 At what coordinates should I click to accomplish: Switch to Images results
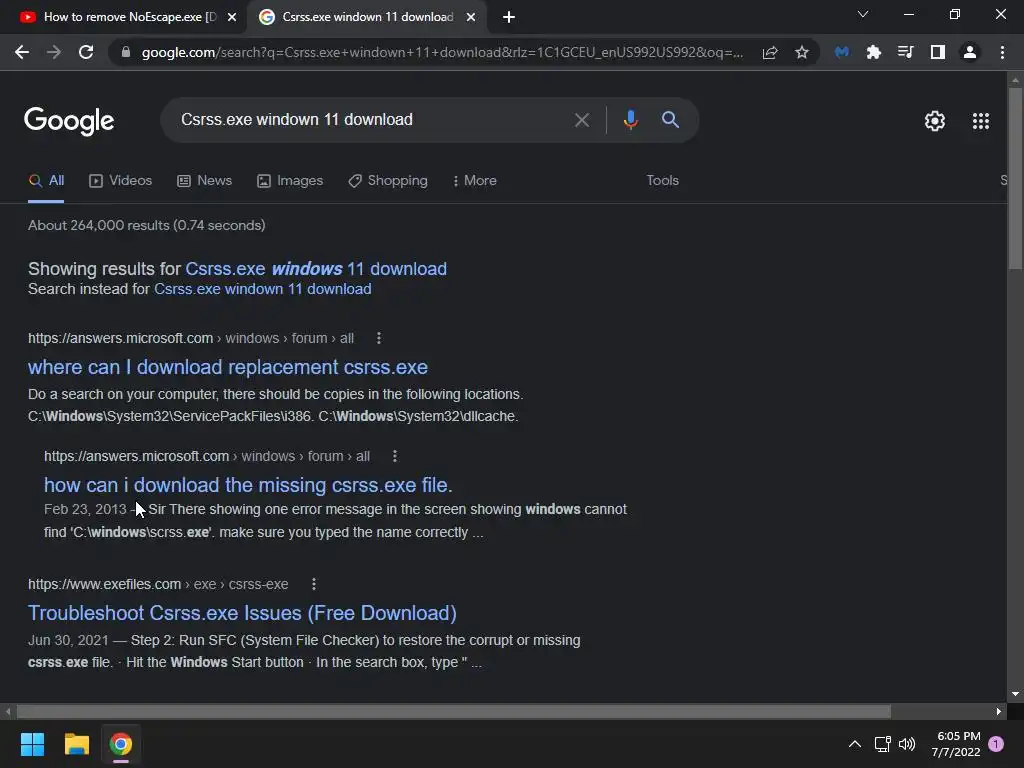click(290, 181)
